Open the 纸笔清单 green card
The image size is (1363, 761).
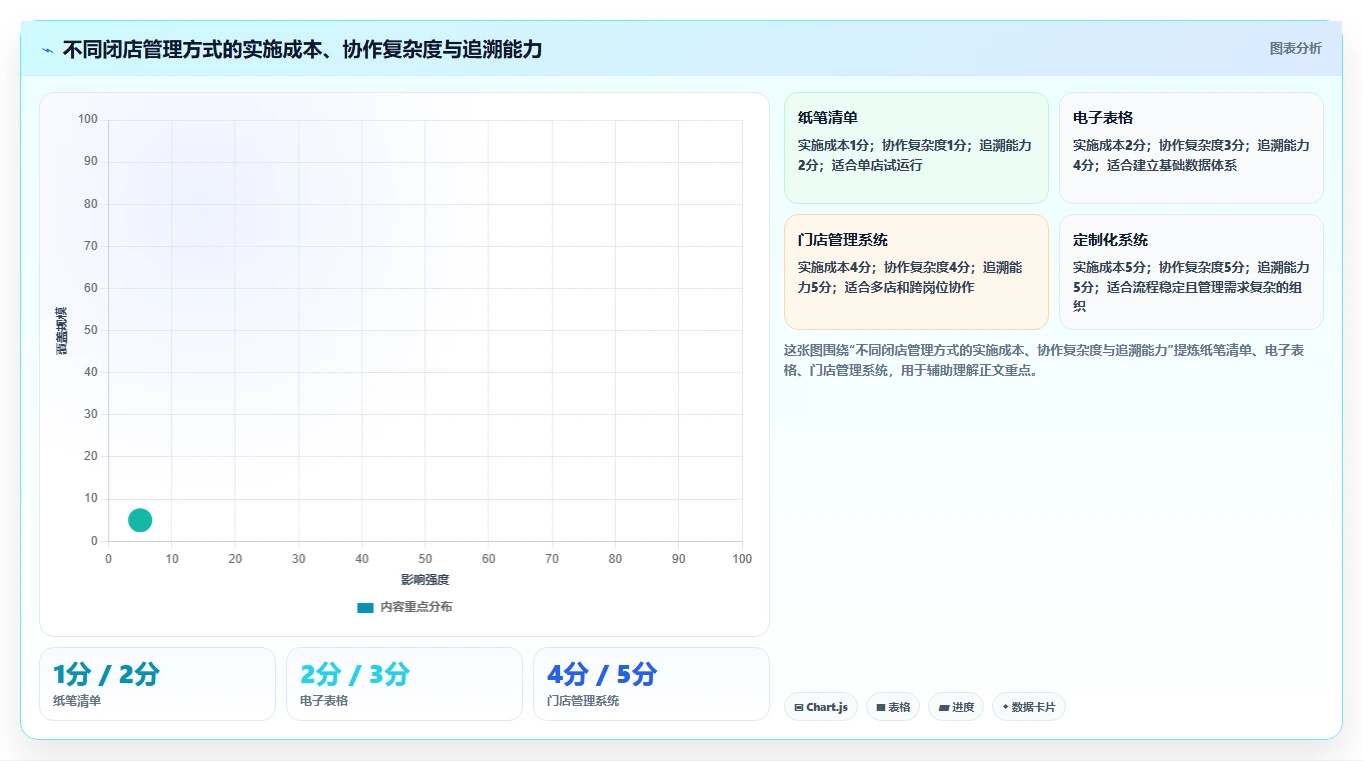click(916, 148)
